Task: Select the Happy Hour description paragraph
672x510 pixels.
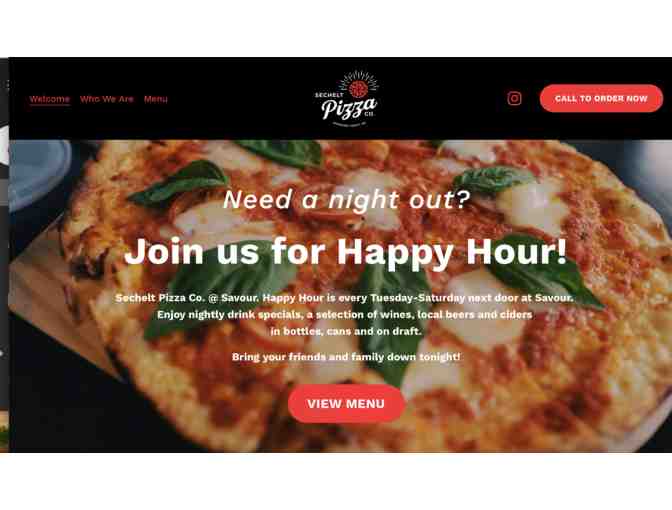Action: pyautogui.click(x=344, y=315)
